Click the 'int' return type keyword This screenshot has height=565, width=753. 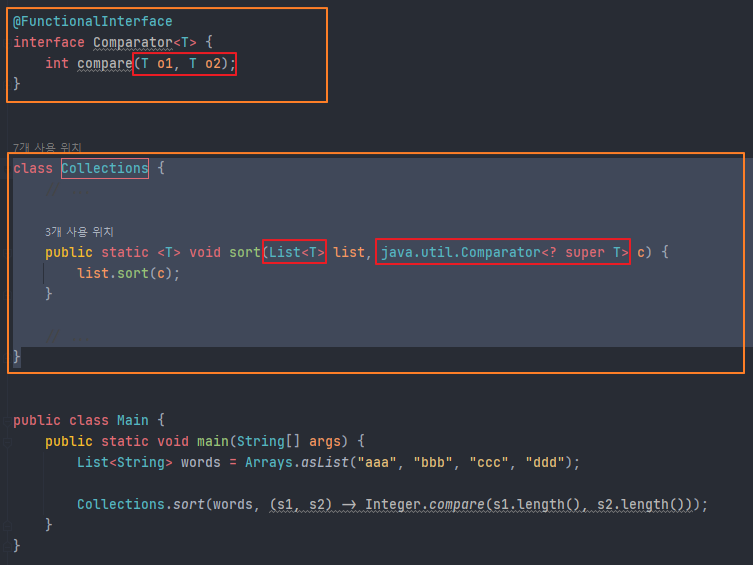tap(57, 63)
